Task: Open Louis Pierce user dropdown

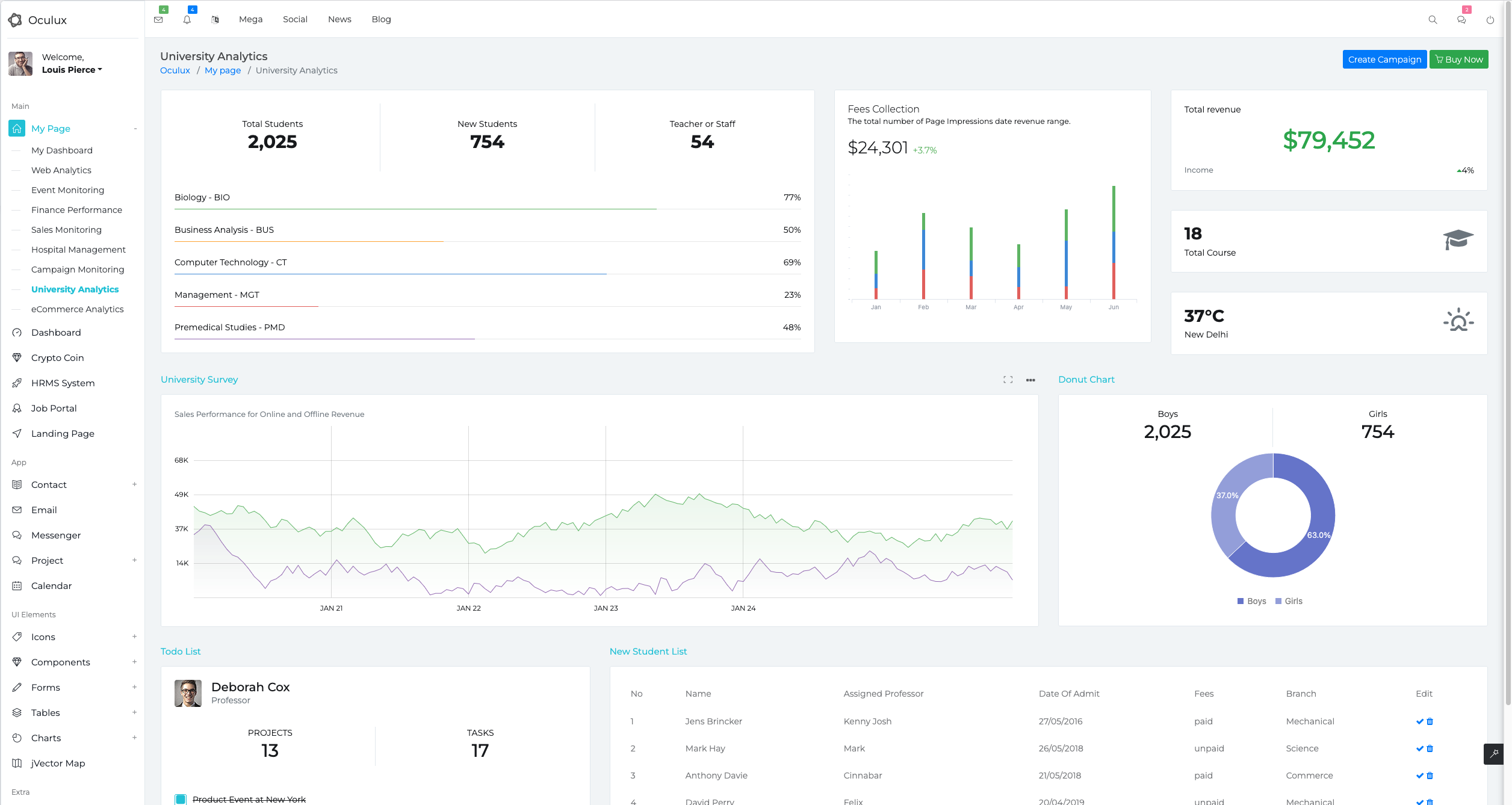Action: [72, 70]
